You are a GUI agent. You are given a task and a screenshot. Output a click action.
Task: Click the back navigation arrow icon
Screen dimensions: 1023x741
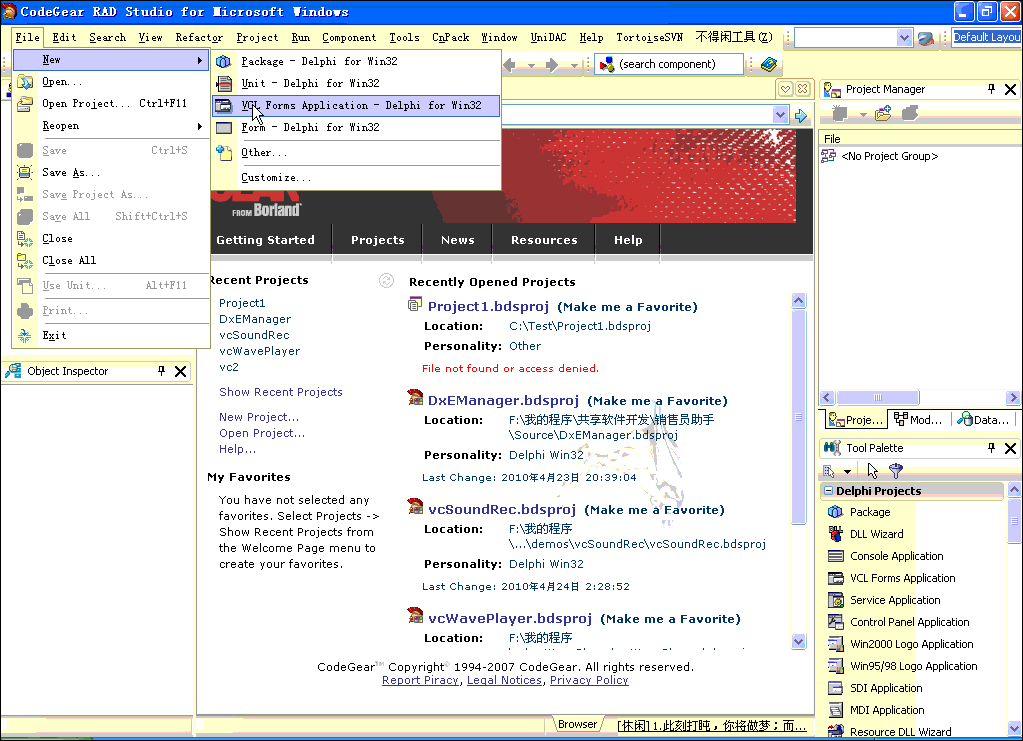[x=509, y=65]
